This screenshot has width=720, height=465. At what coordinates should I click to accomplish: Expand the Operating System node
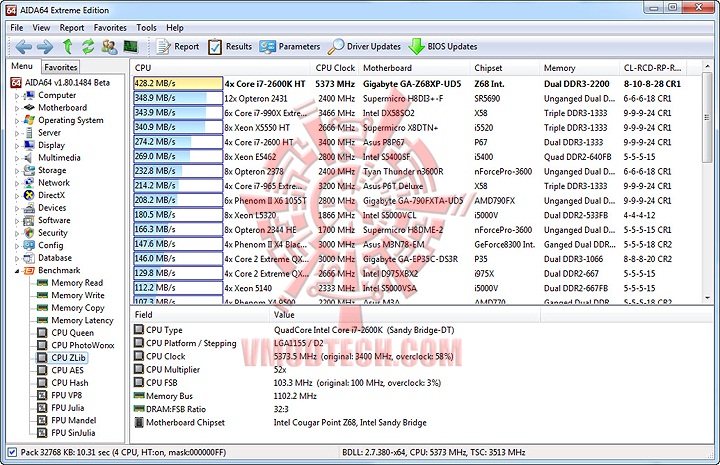17,121
